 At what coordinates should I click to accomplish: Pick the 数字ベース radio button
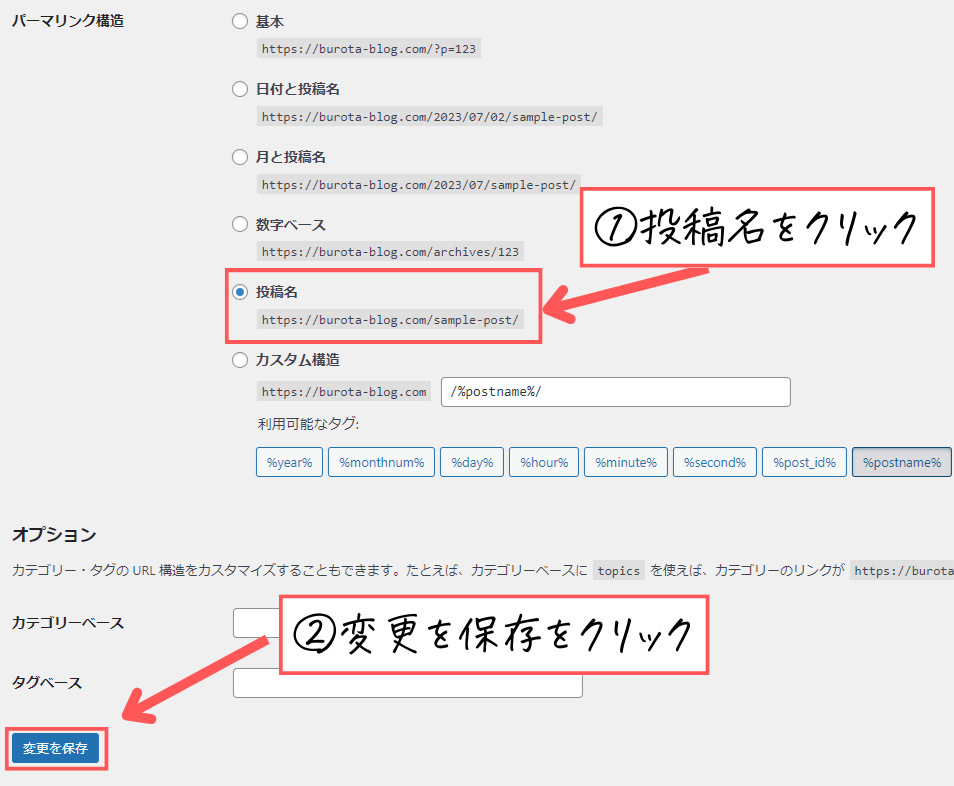(x=240, y=224)
